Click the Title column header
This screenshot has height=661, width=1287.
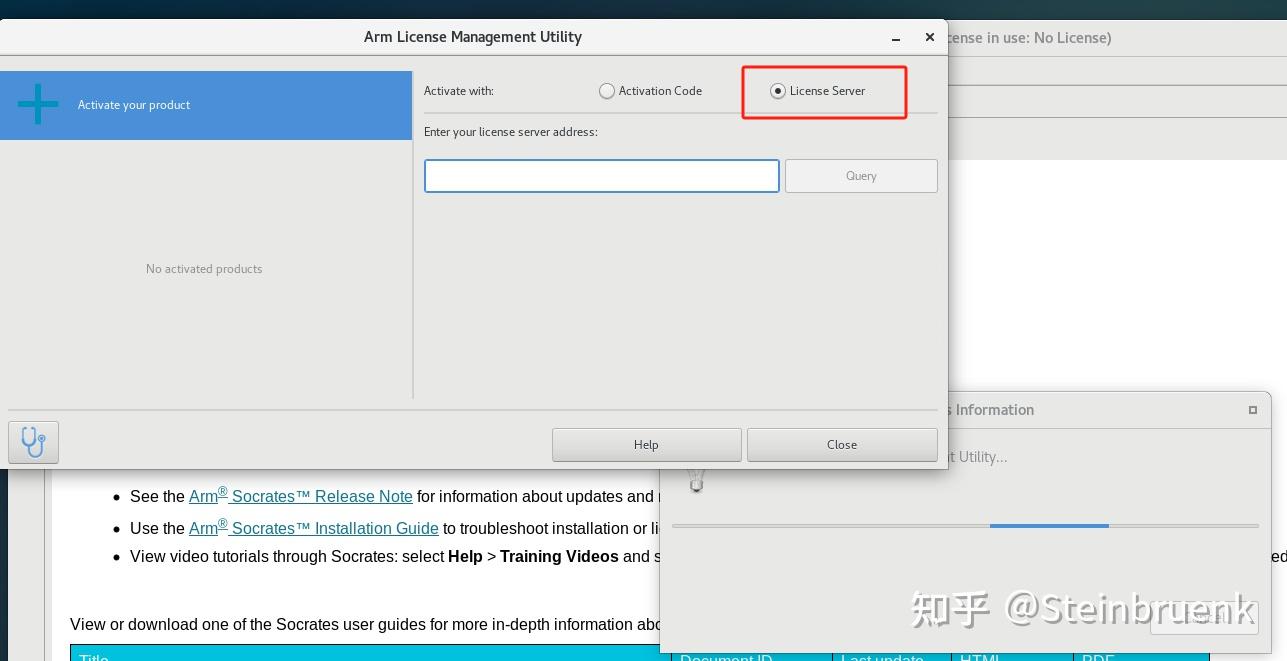93,657
